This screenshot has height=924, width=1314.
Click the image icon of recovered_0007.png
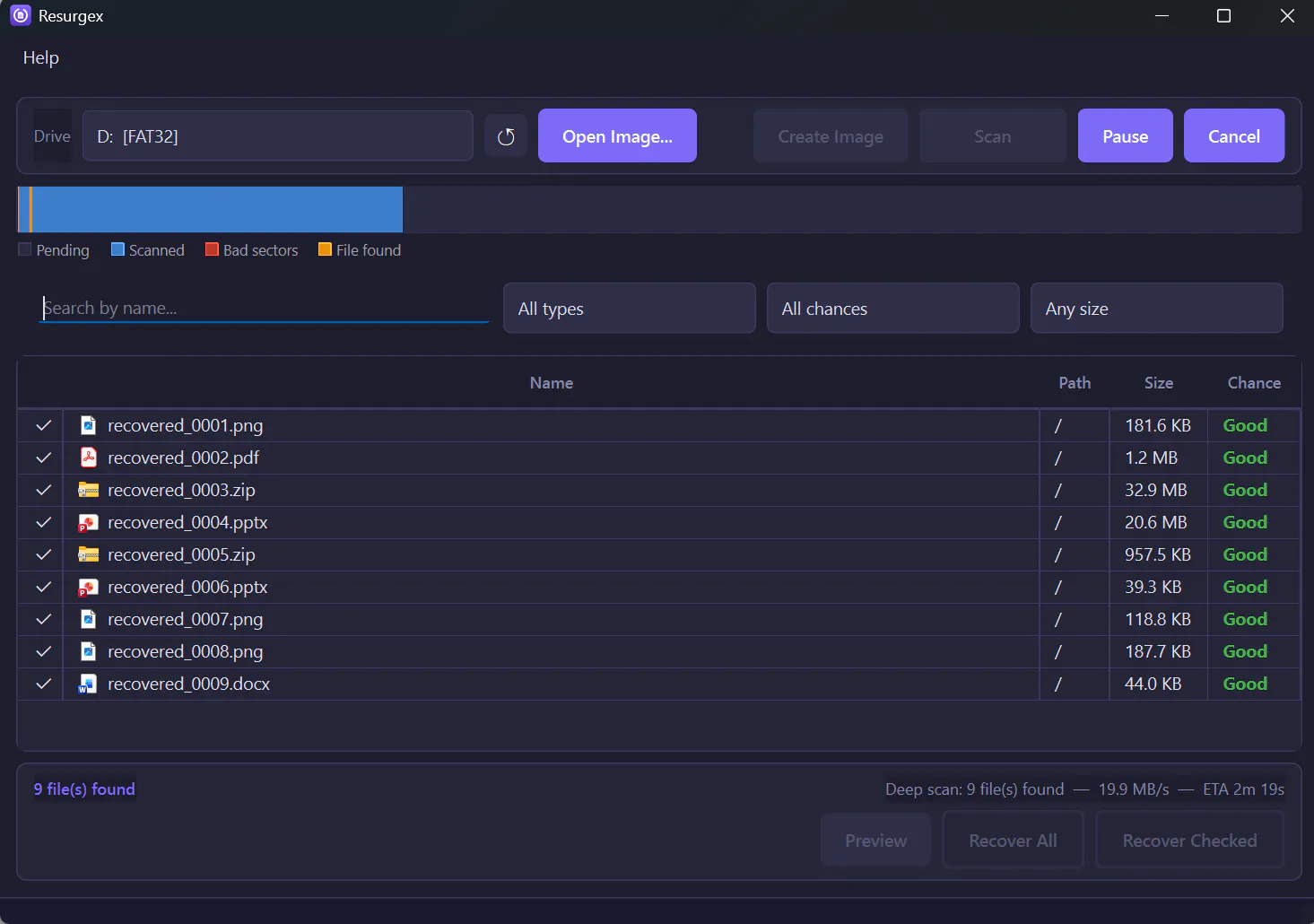[x=88, y=619]
